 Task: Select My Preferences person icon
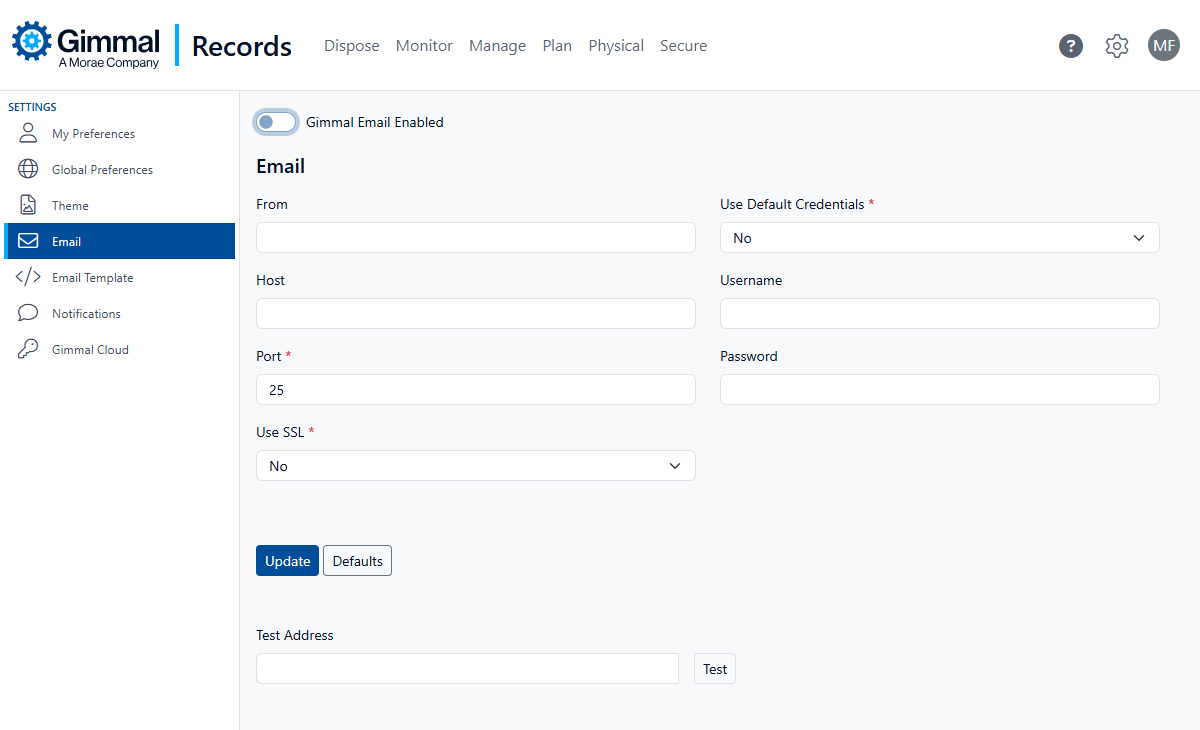pyautogui.click(x=28, y=134)
